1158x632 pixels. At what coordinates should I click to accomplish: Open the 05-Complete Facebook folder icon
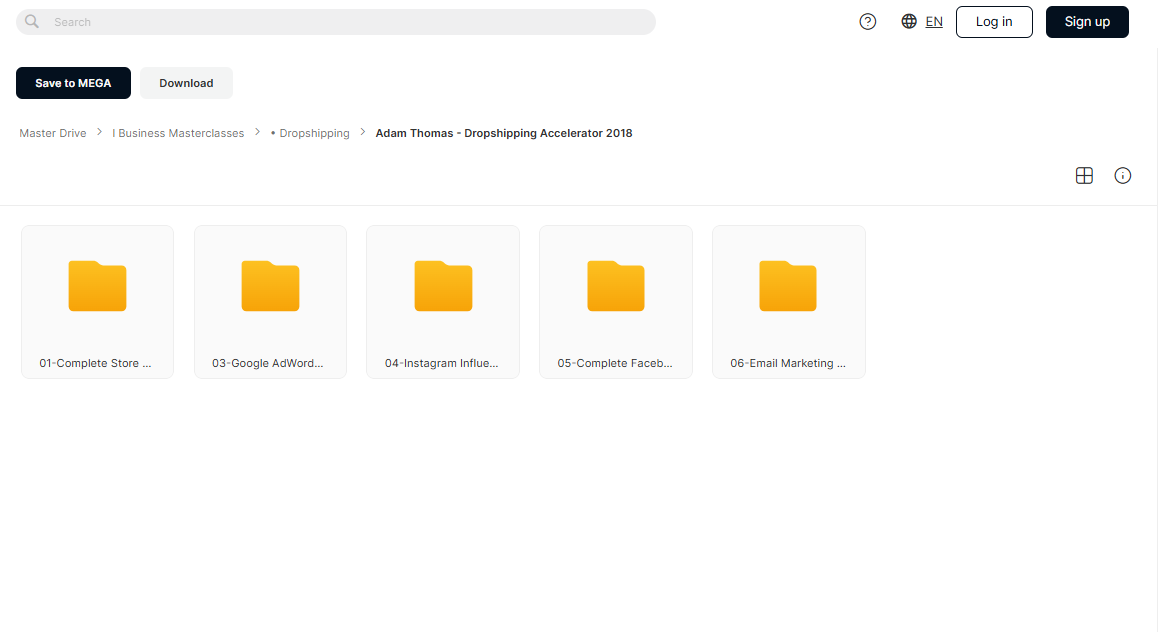616,286
